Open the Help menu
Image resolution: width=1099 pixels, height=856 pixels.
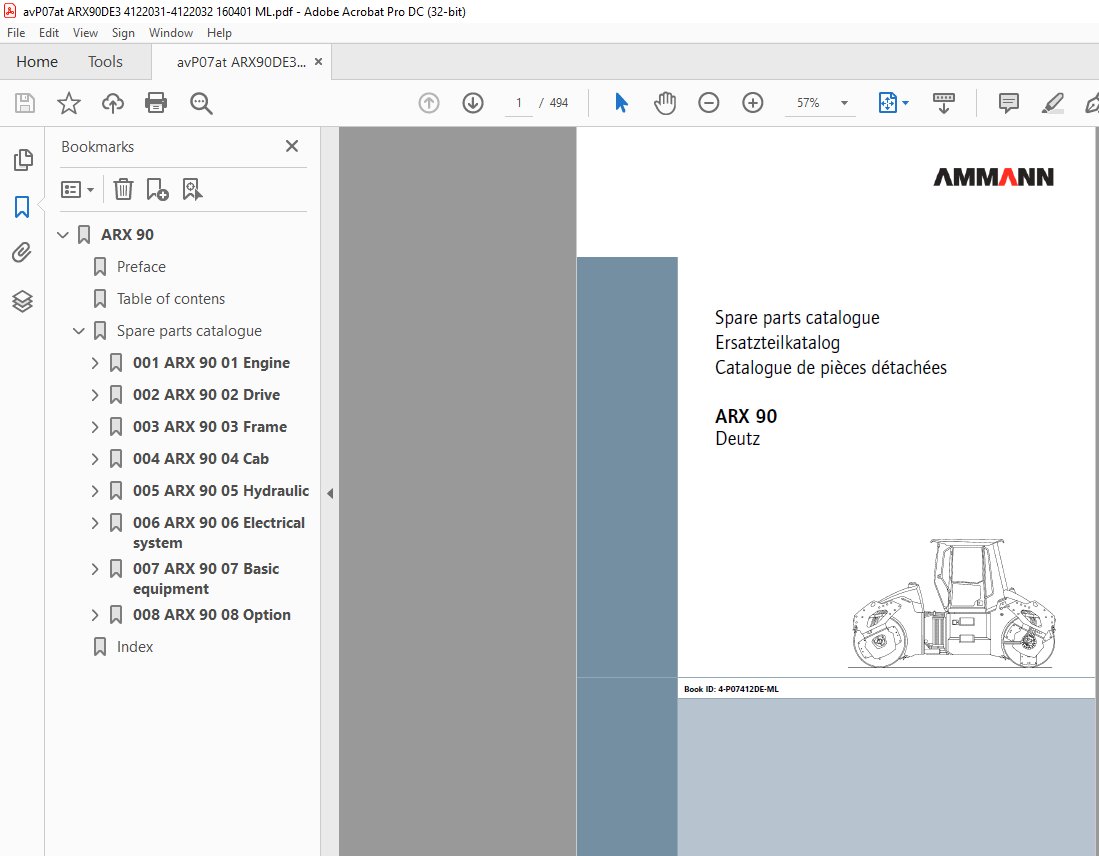point(219,33)
